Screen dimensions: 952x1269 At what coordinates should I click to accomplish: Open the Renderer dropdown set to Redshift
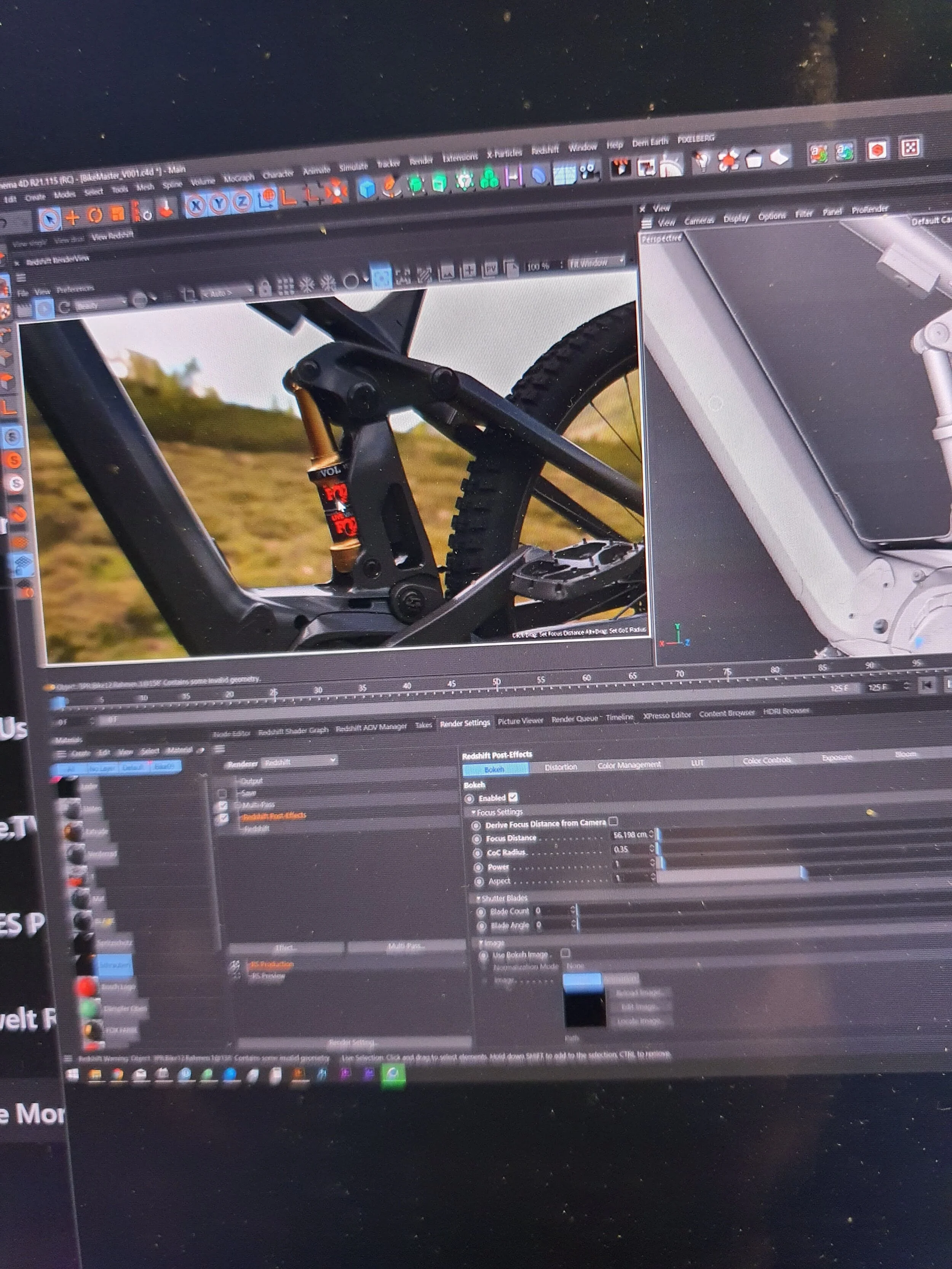point(299,762)
